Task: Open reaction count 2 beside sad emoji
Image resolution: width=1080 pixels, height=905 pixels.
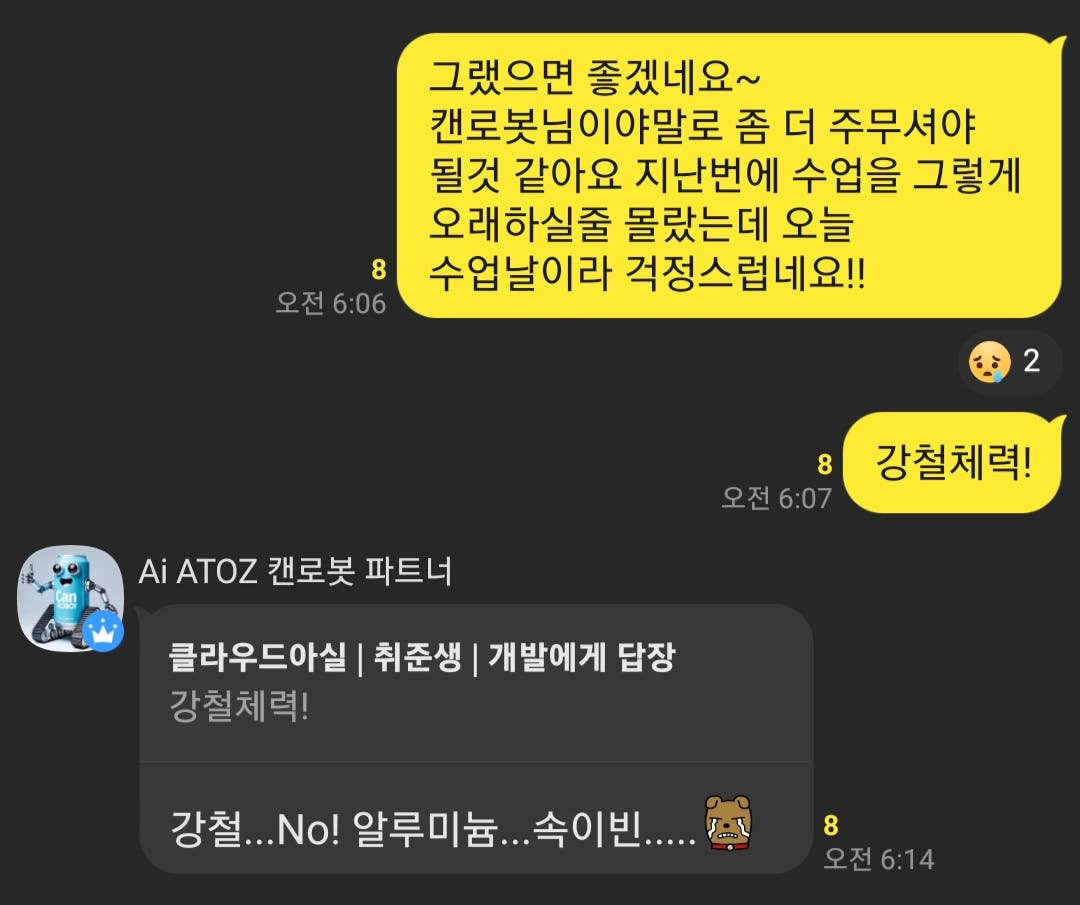Action: (x=1032, y=361)
